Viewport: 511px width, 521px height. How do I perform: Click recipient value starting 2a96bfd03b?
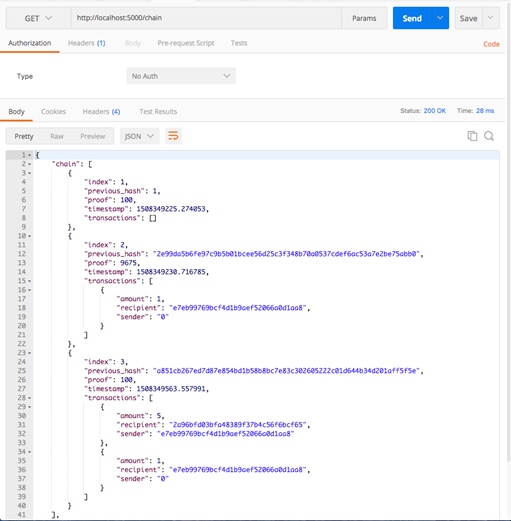(x=238, y=425)
